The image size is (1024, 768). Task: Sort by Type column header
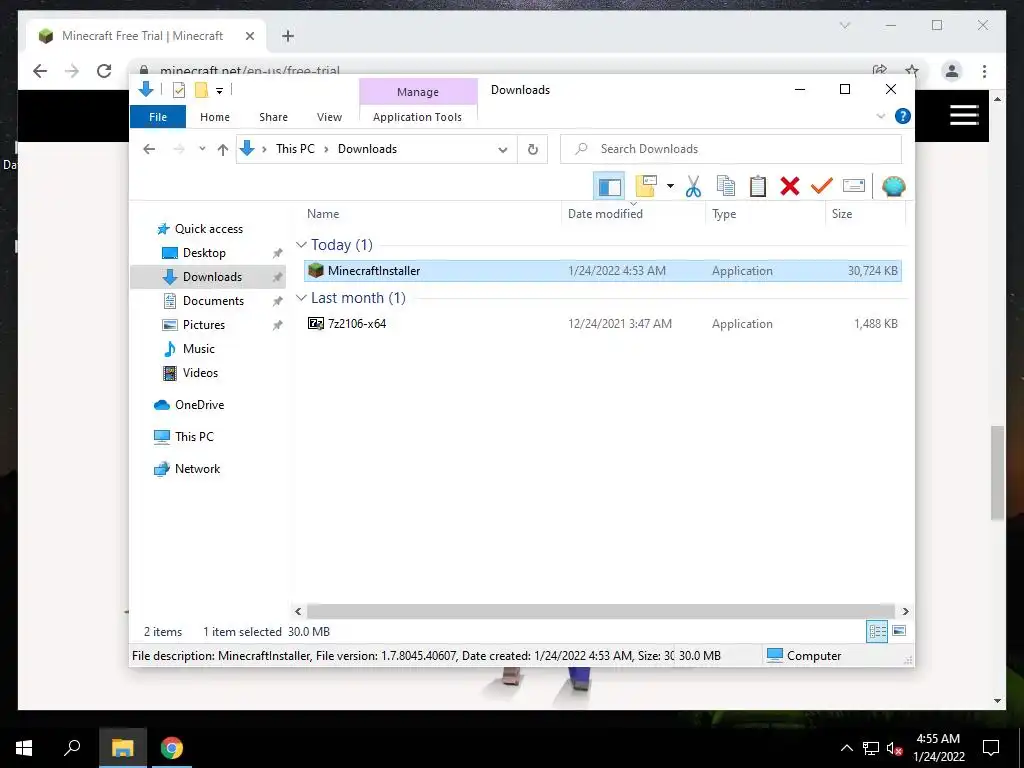(x=724, y=214)
